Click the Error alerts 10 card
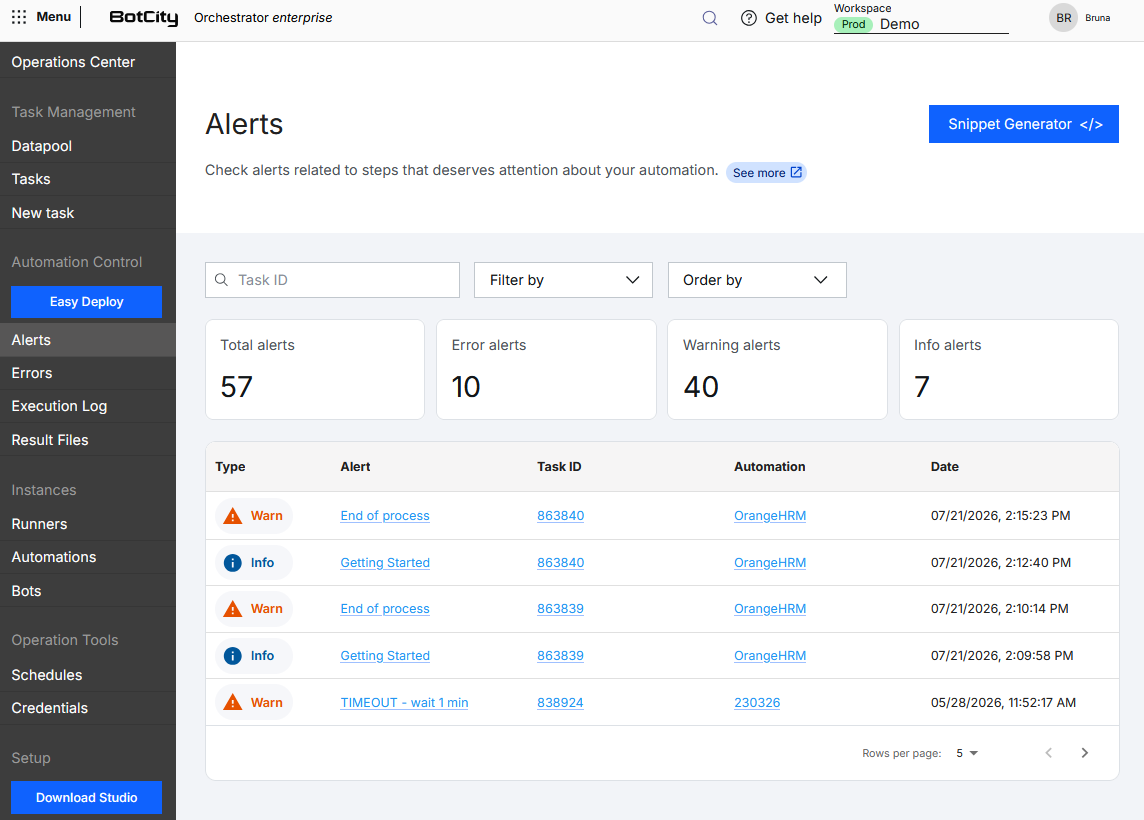Image resolution: width=1144 pixels, height=820 pixels. click(x=546, y=369)
